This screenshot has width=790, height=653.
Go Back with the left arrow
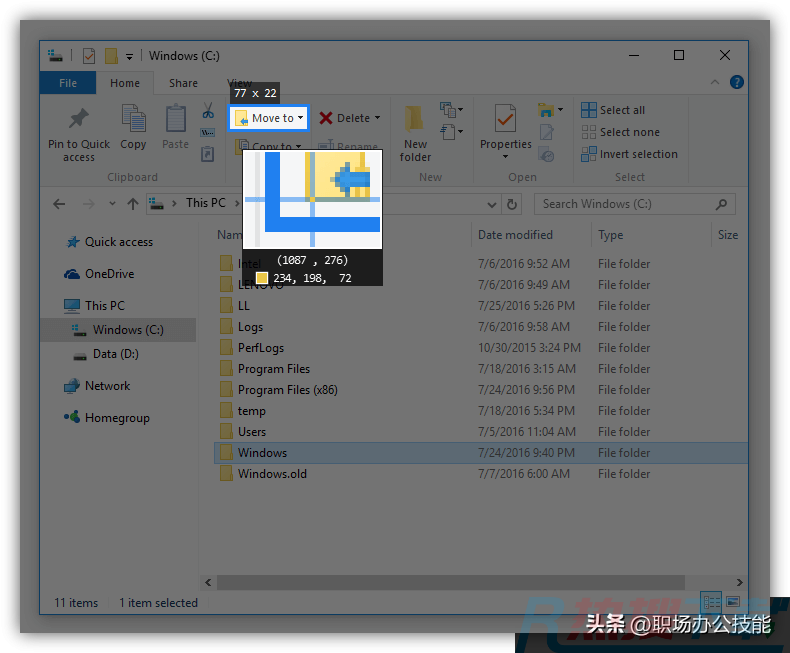[x=59, y=204]
